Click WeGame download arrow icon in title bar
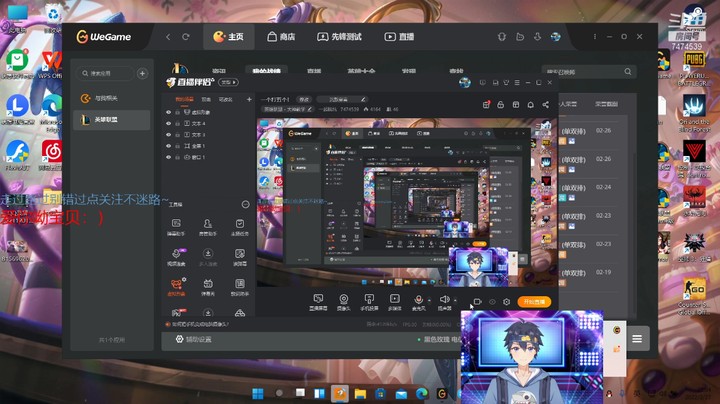 [537, 37]
